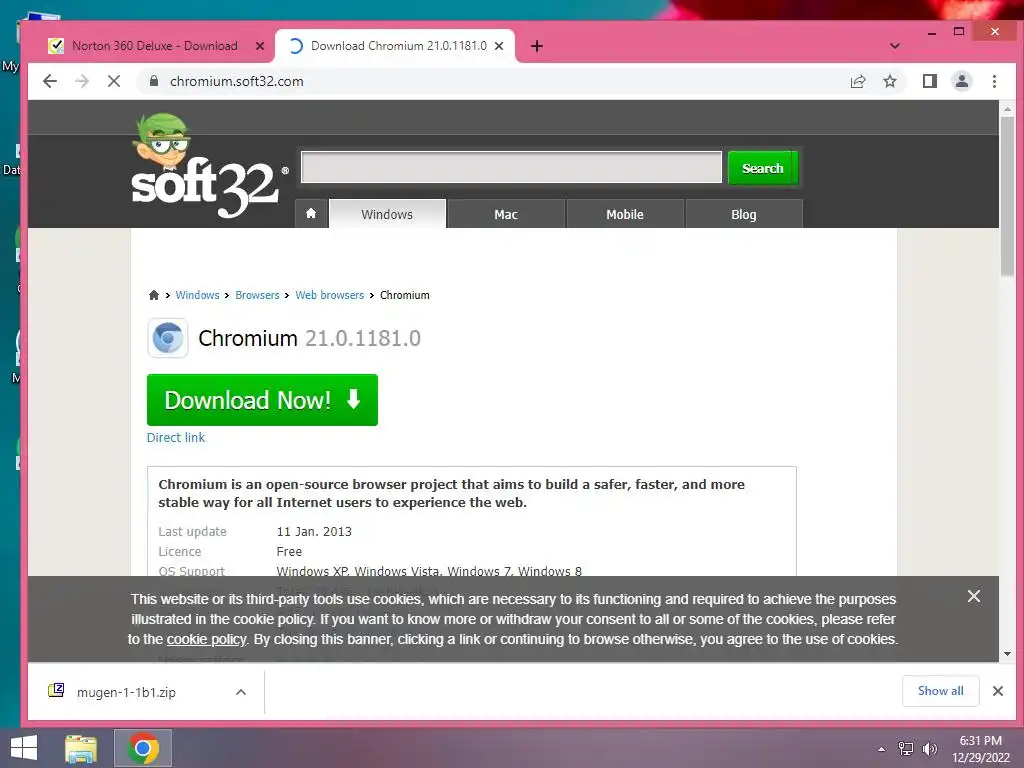
Task: Open the Mac nav tab
Action: click(x=506, y=214)
